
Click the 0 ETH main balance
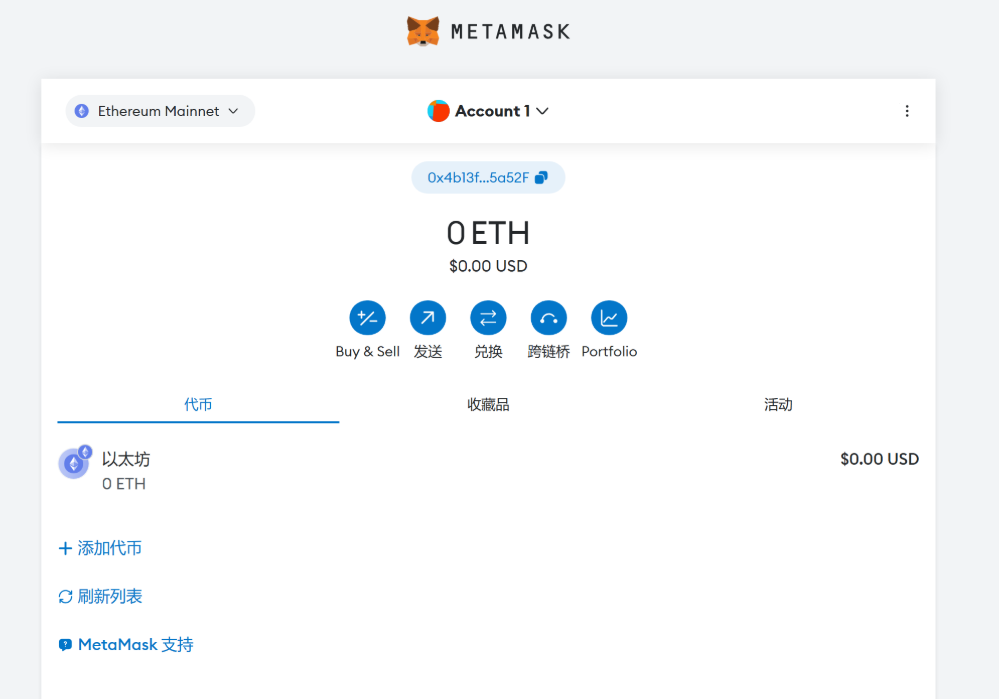pos(488,233)
